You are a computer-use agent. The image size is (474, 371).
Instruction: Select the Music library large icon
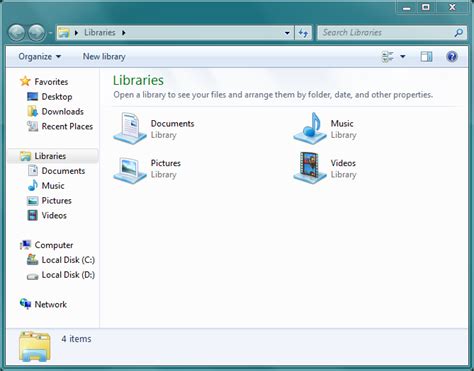tap(310, 128)
